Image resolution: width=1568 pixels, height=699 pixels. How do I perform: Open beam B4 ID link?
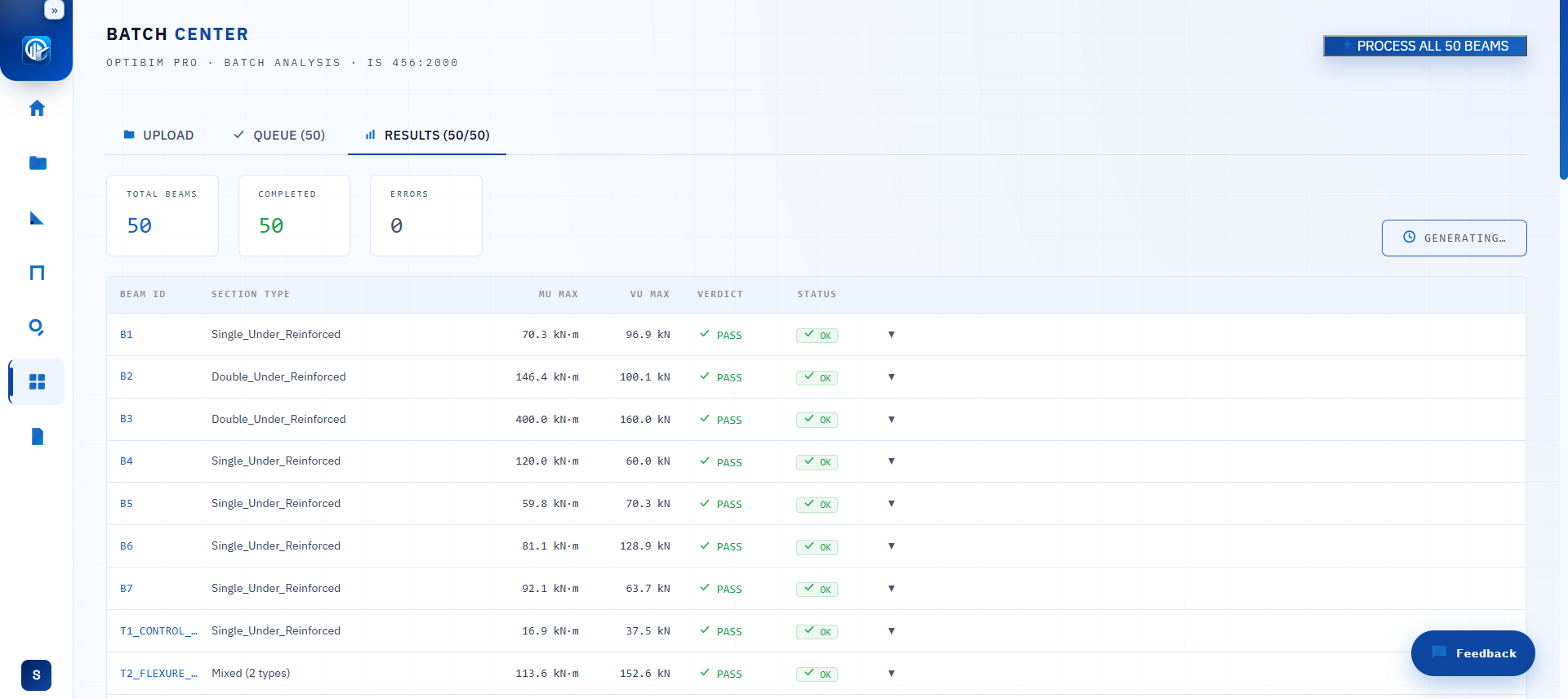coord(127,461)
